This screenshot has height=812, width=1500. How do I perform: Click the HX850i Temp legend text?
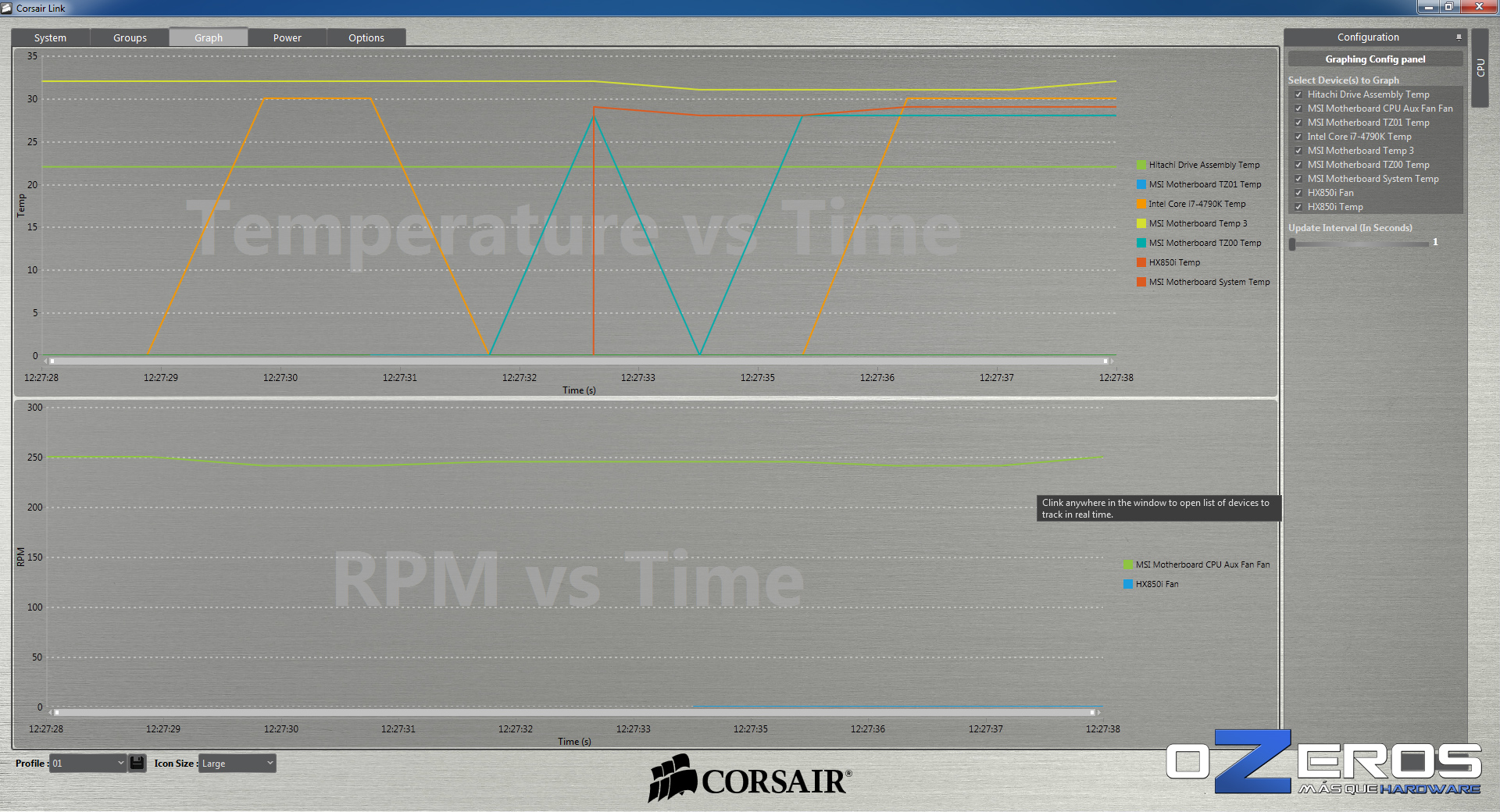(x=1174, y=262)
